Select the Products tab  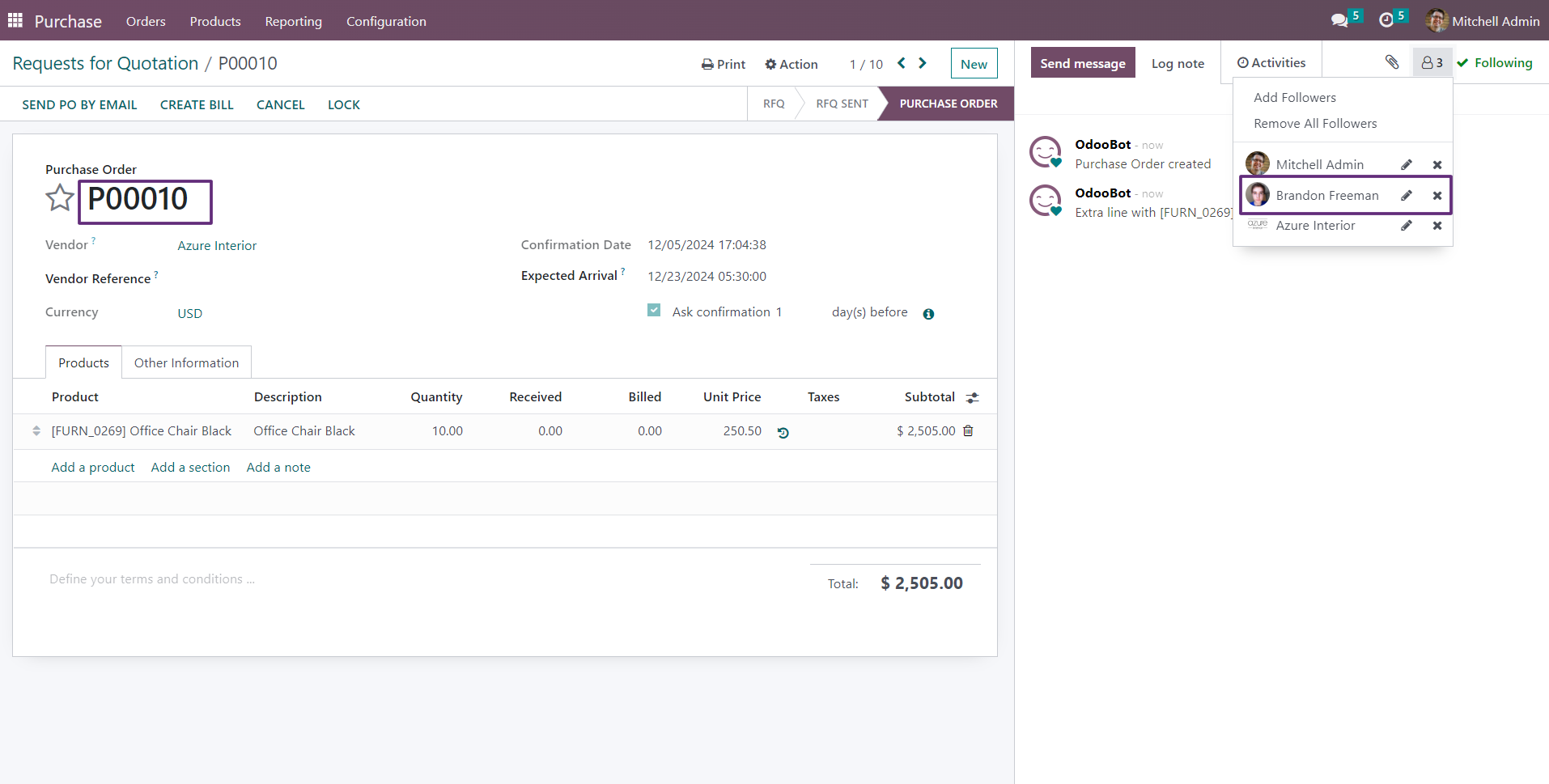[83, 362]
